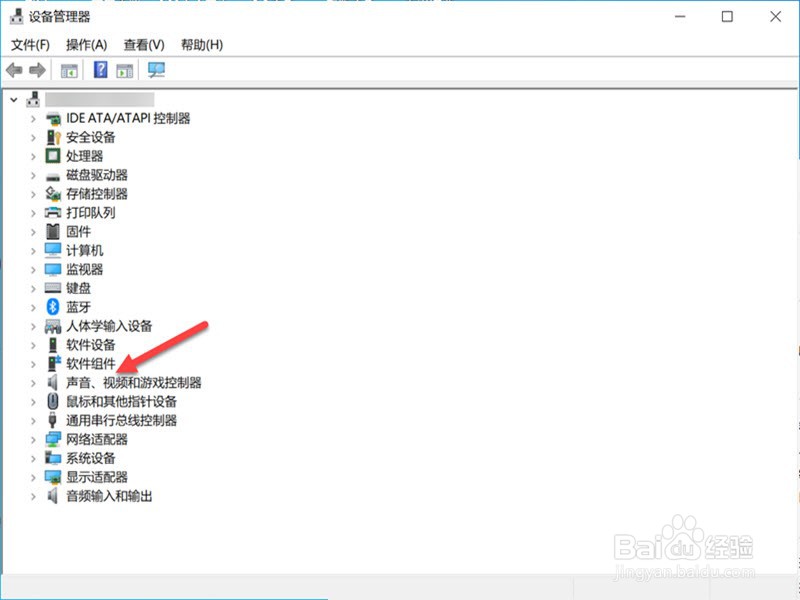Expand the 键盘 node
The width and height of the screenshot is (800, 600).
tap(34, 289)
